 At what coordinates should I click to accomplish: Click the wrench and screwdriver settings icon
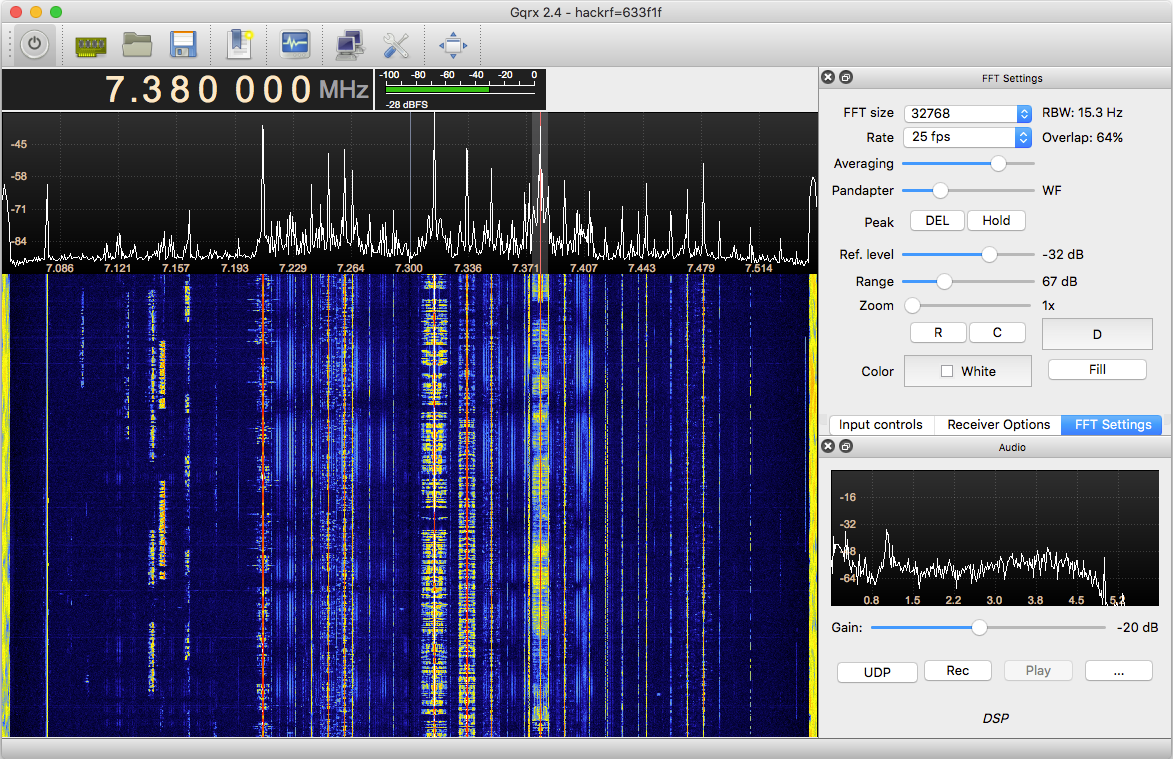coord(396,44)
